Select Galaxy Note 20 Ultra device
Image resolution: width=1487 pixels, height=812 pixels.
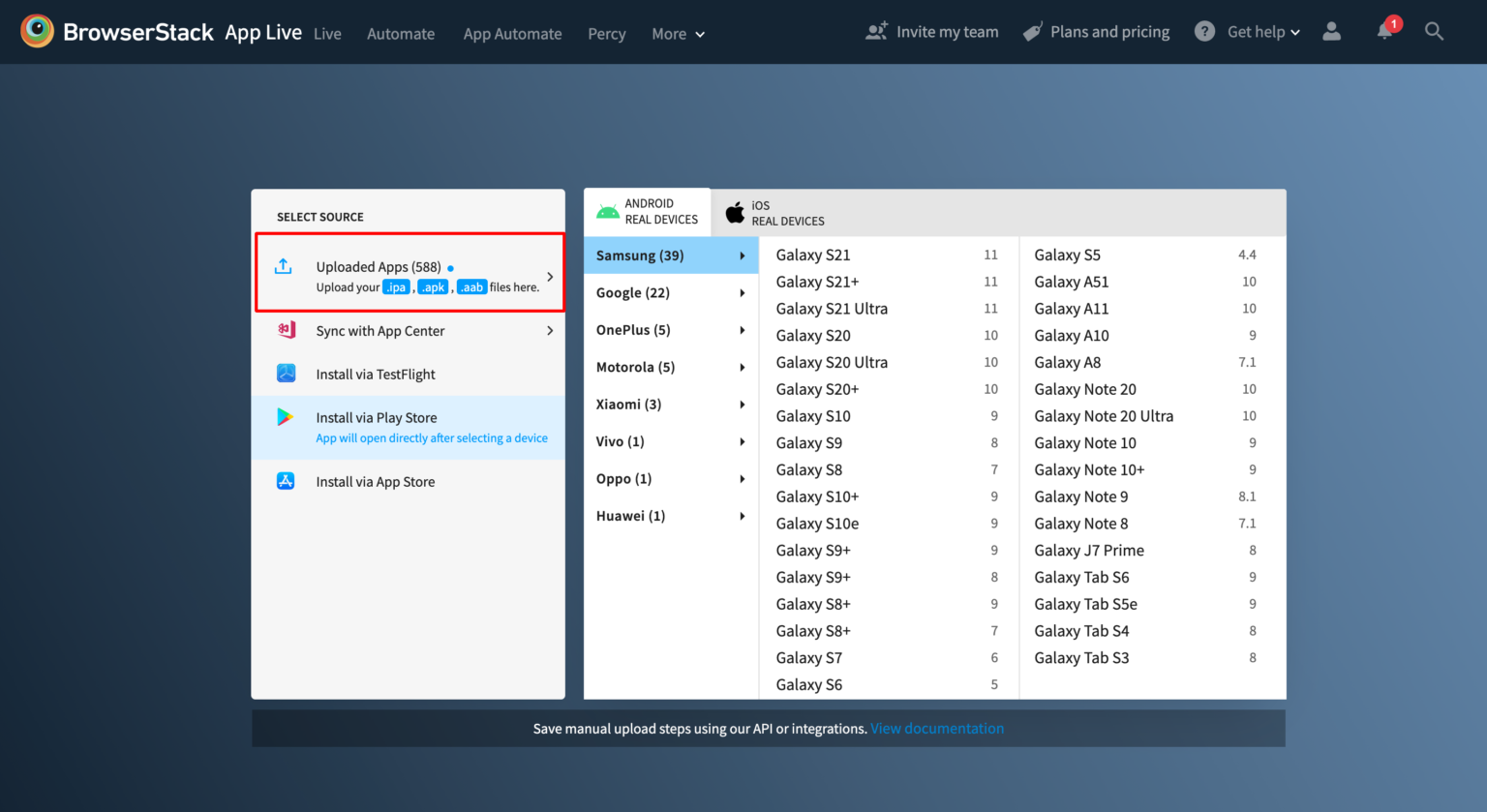1104,415
